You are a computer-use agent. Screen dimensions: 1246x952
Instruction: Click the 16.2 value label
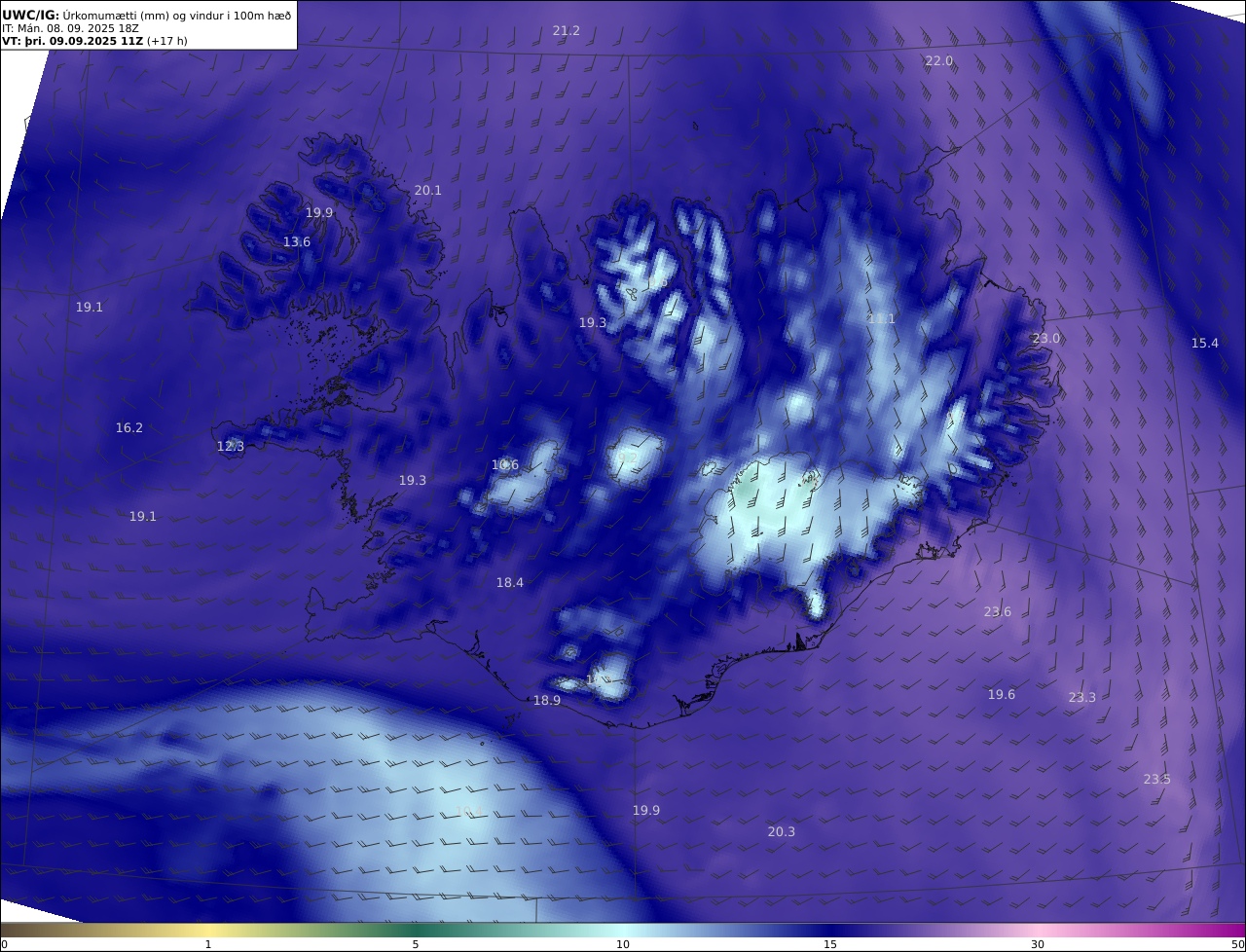[129, 428]
